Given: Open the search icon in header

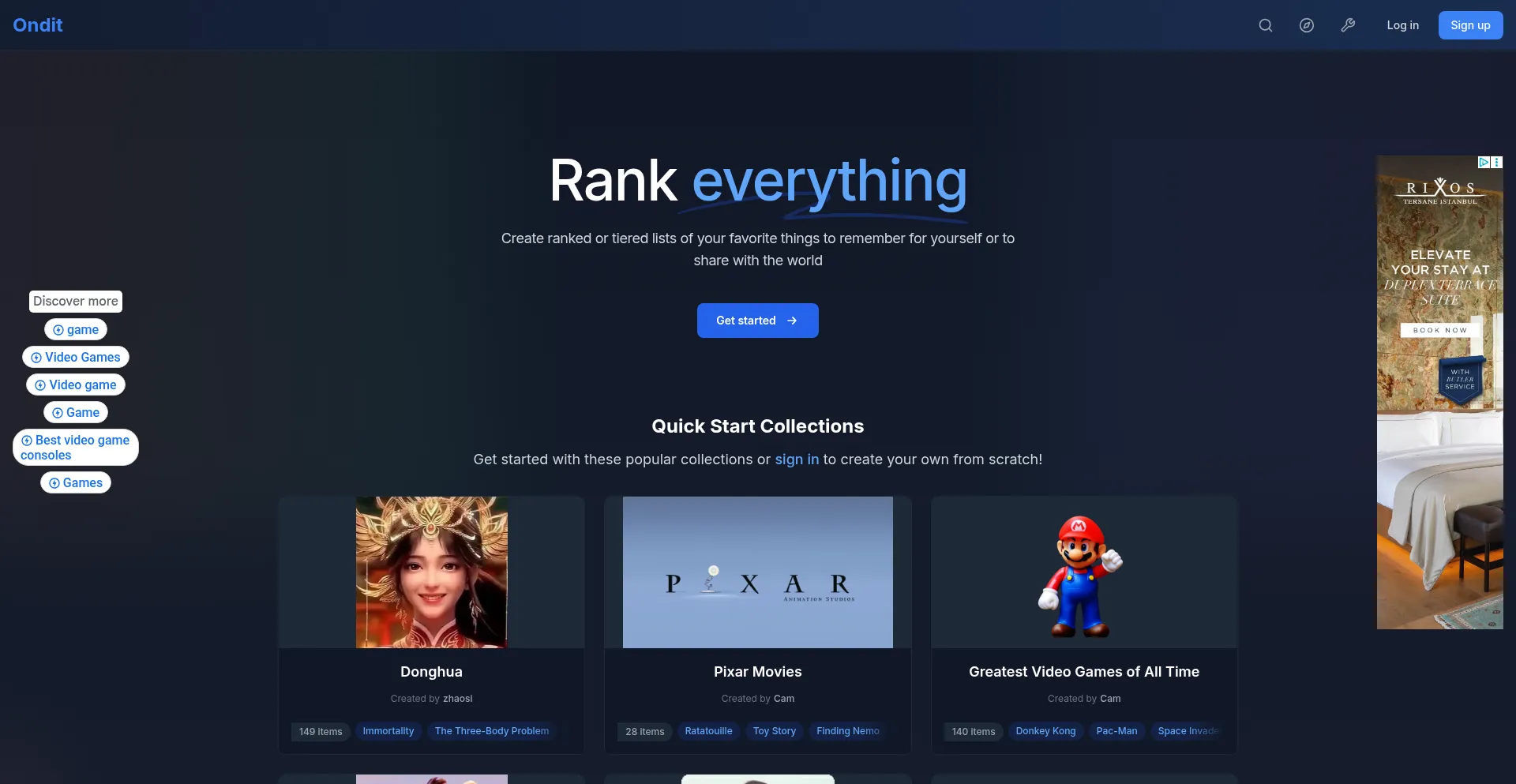Looking at the screenshot, I should point(1265,25).
